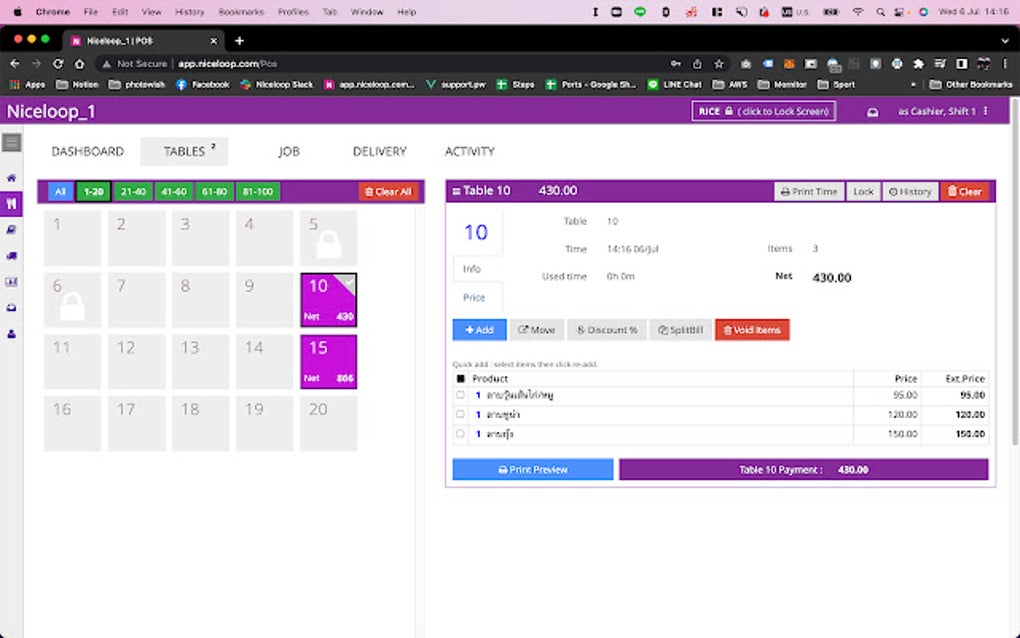
Task: Open the Table 10 panel hamburger menu
Action: (x=457, y=190)
